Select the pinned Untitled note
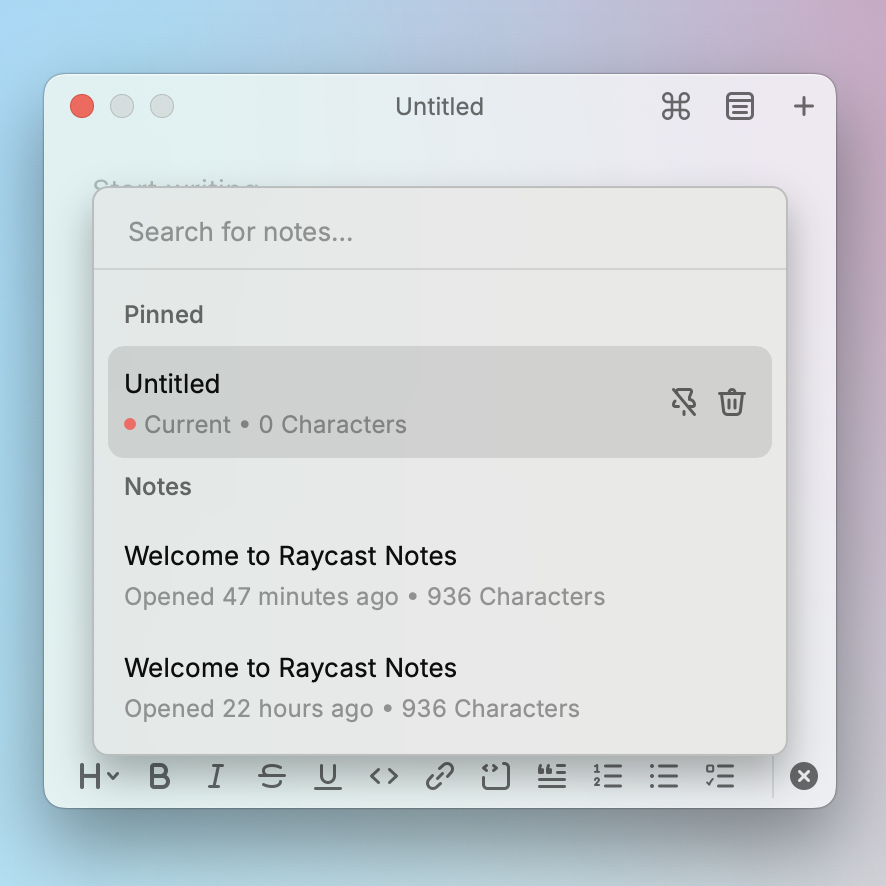886x886 pixels. tap(440, 402)
